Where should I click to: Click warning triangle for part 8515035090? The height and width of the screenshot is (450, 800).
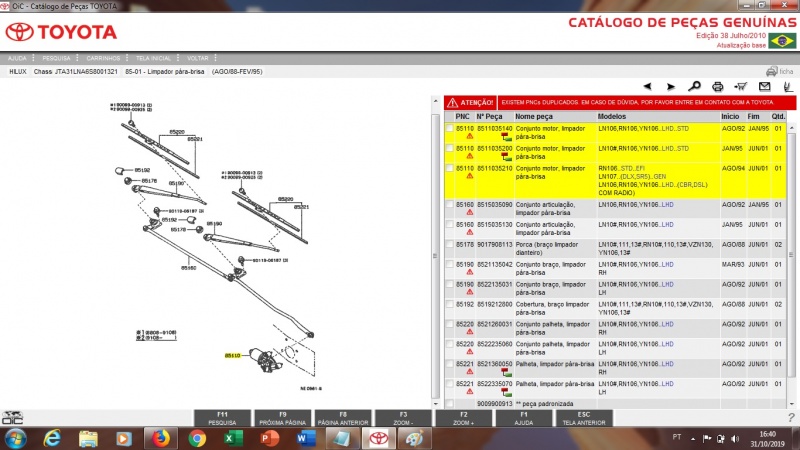click(469, 212)
